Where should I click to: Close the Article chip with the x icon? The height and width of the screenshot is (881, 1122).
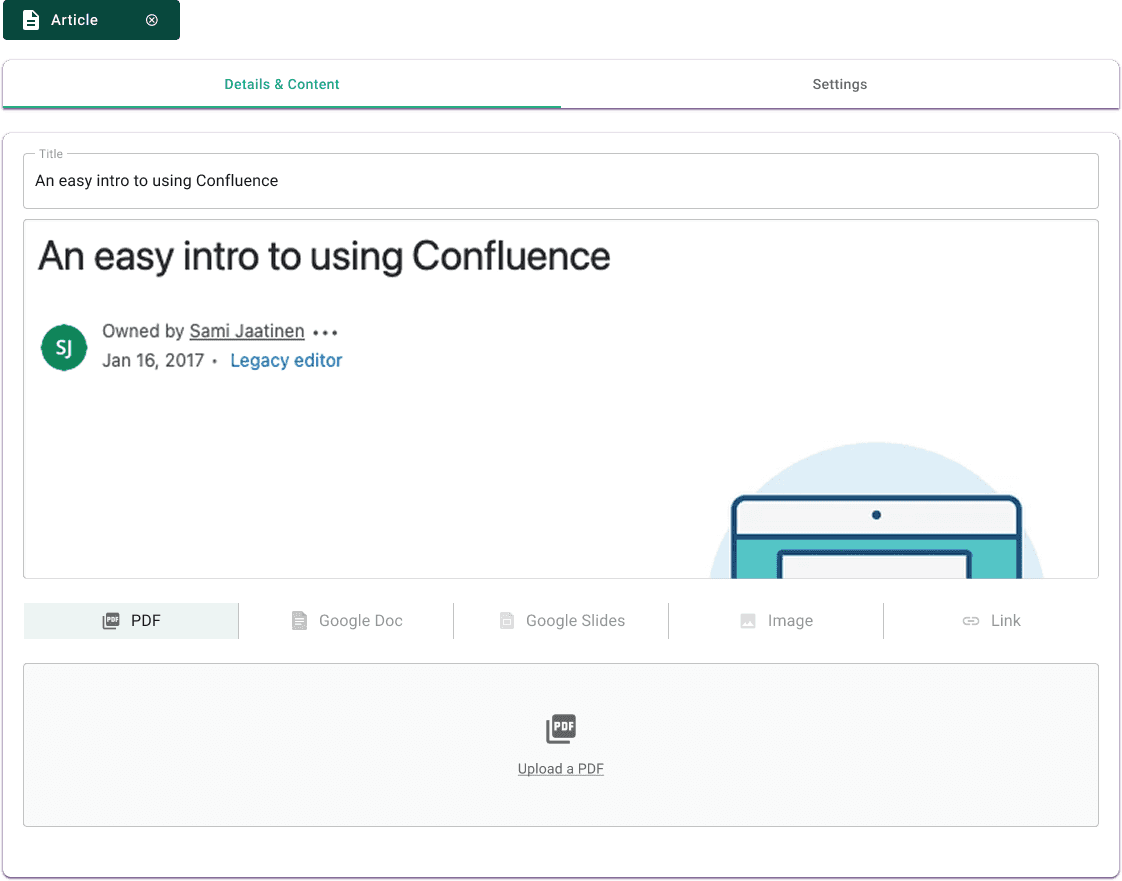[x=152, y=20]
